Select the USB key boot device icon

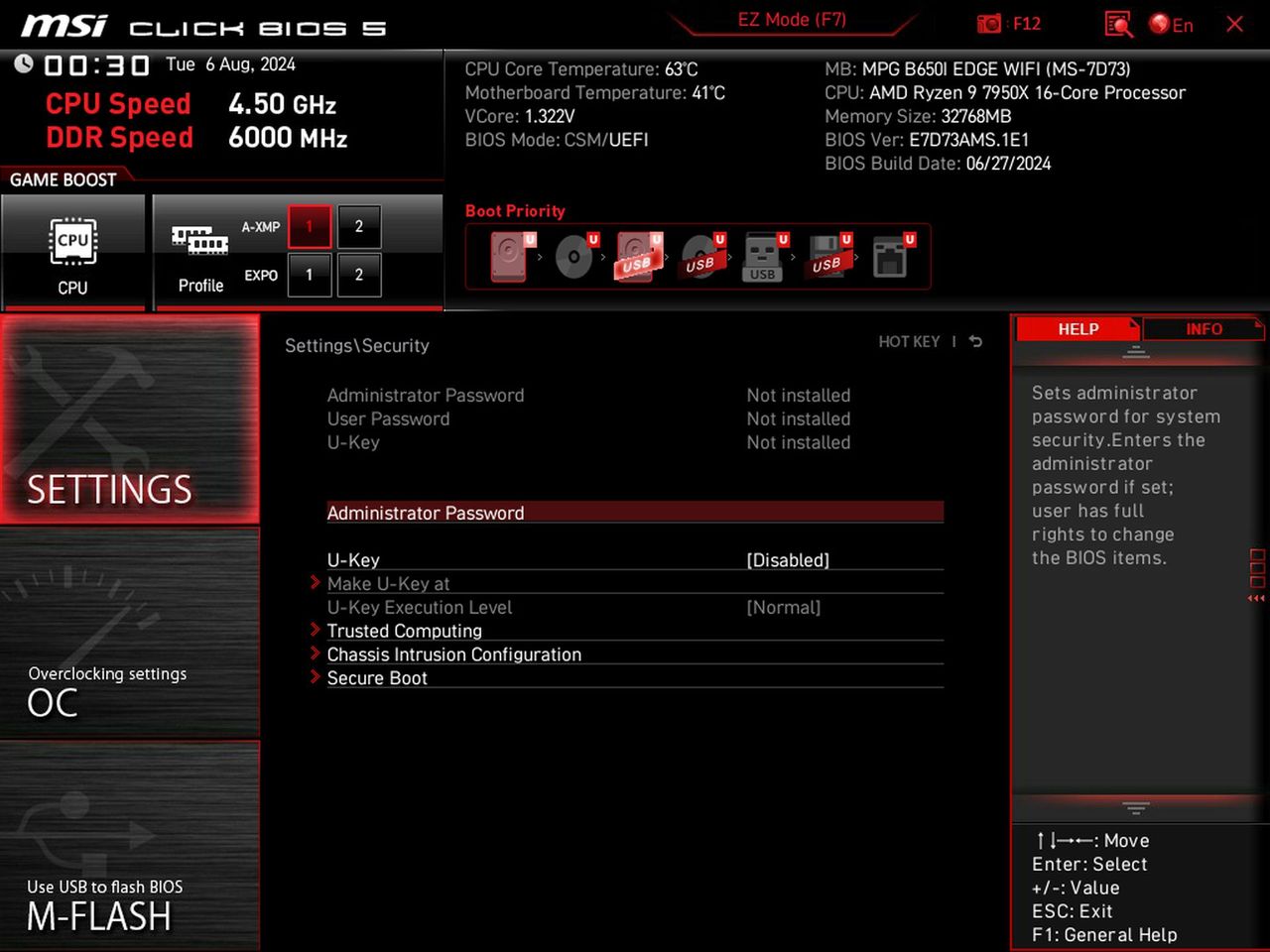click(764, 257)
